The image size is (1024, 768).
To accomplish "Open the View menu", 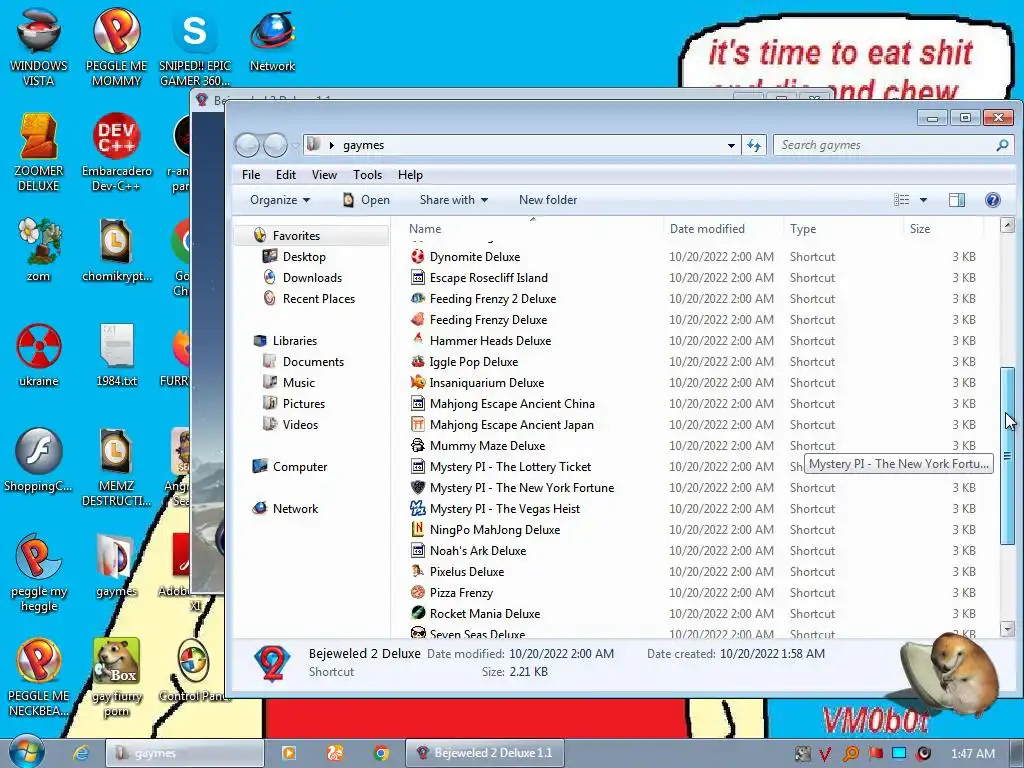I will coord(324,174).
